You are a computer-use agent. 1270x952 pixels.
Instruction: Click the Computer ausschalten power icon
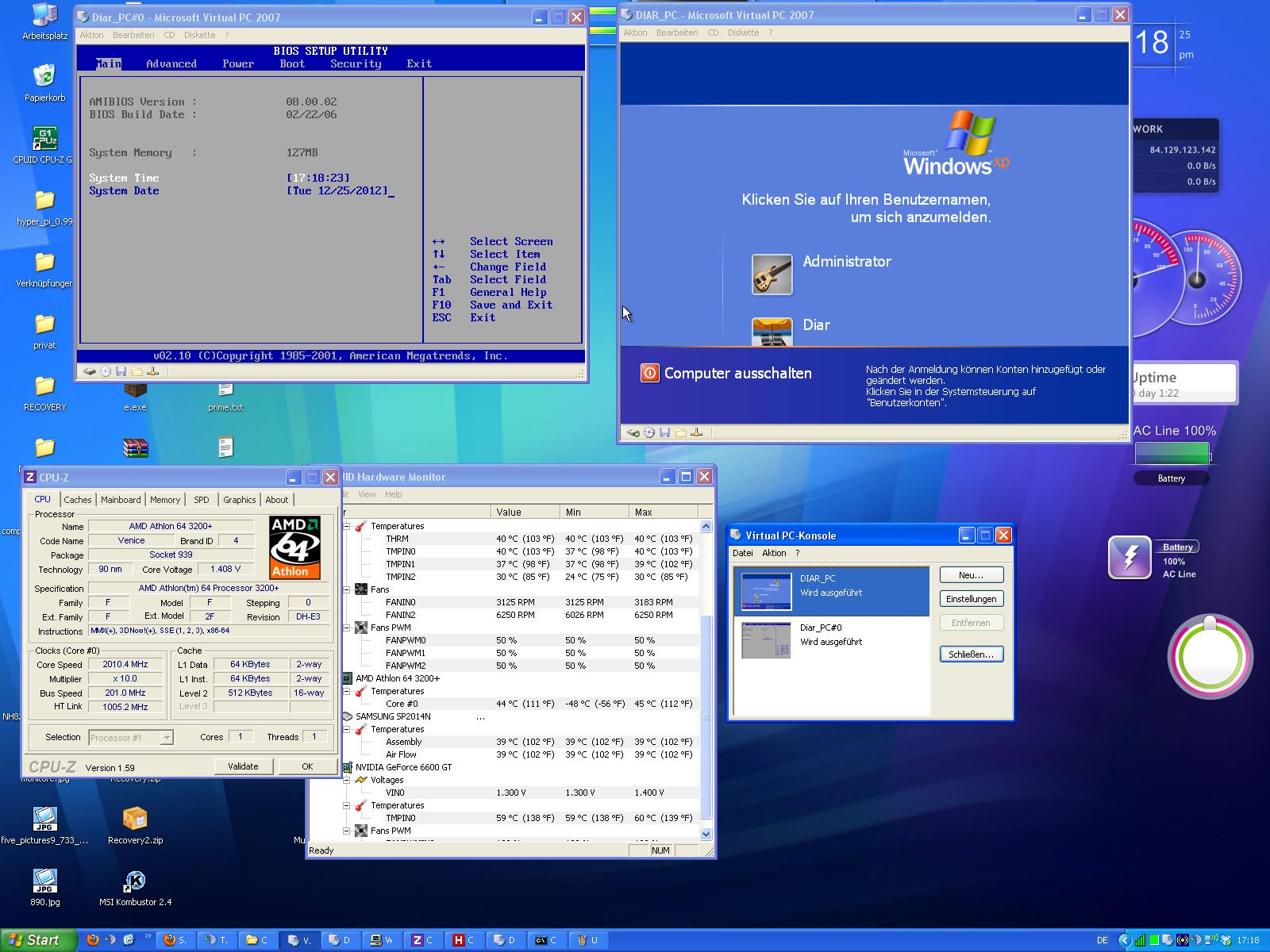649,373
